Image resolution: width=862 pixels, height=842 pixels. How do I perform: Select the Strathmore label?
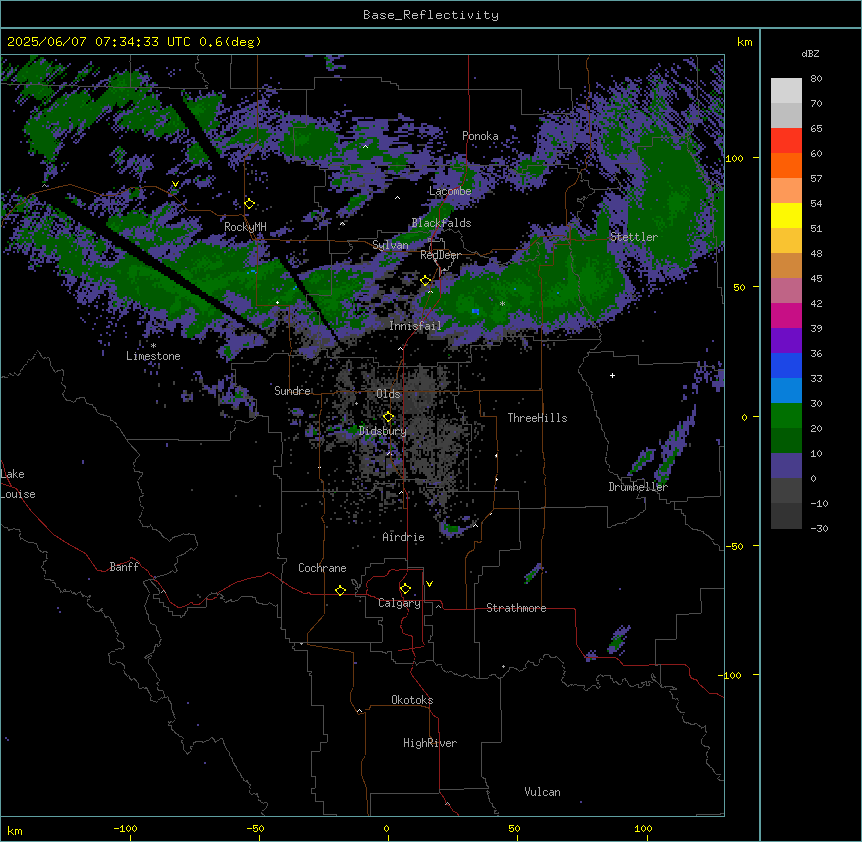(x=516, y=608)
